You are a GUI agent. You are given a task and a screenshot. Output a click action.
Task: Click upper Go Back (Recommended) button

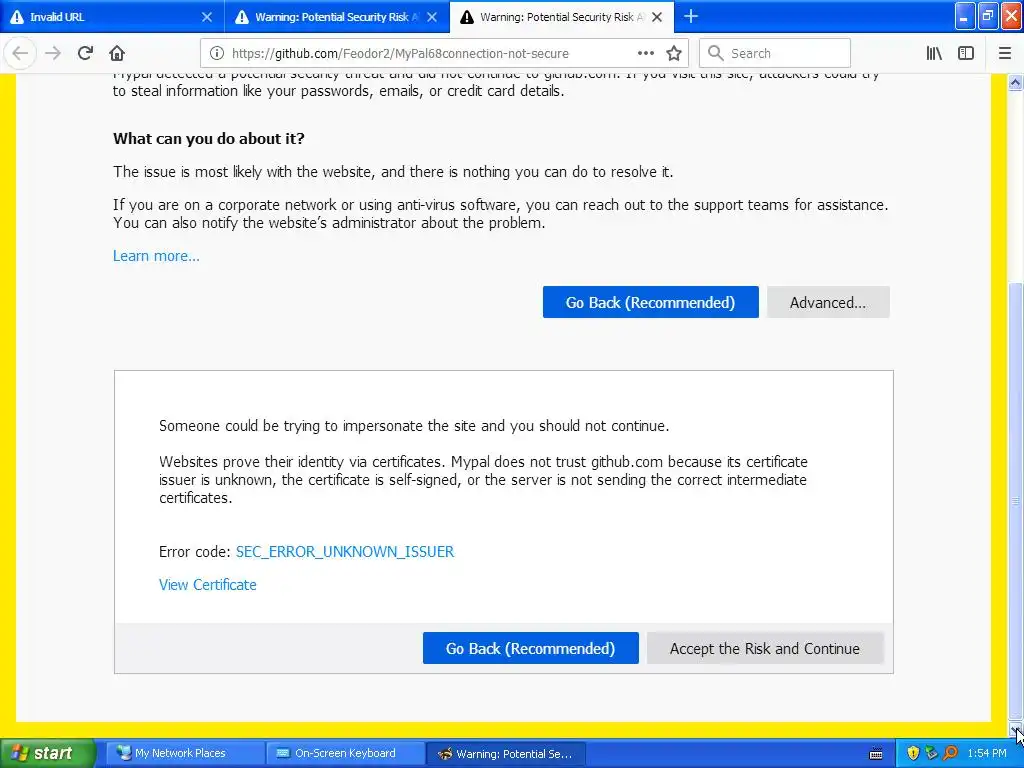point(650,302)
